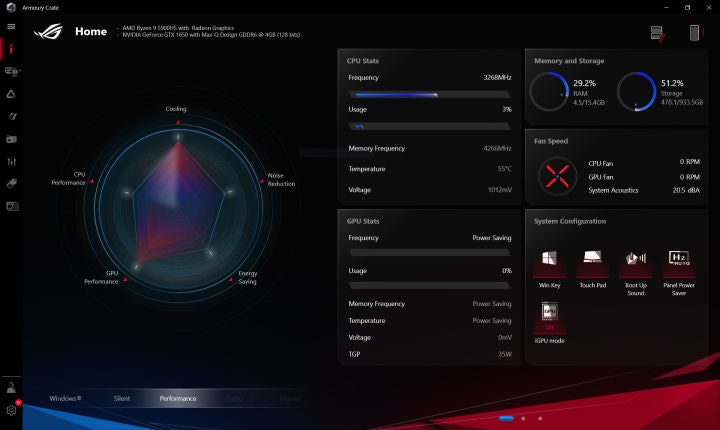Select the Home info icon in the sidebar
The width and height of the screenshot is (720, 430).
(11, 49)
